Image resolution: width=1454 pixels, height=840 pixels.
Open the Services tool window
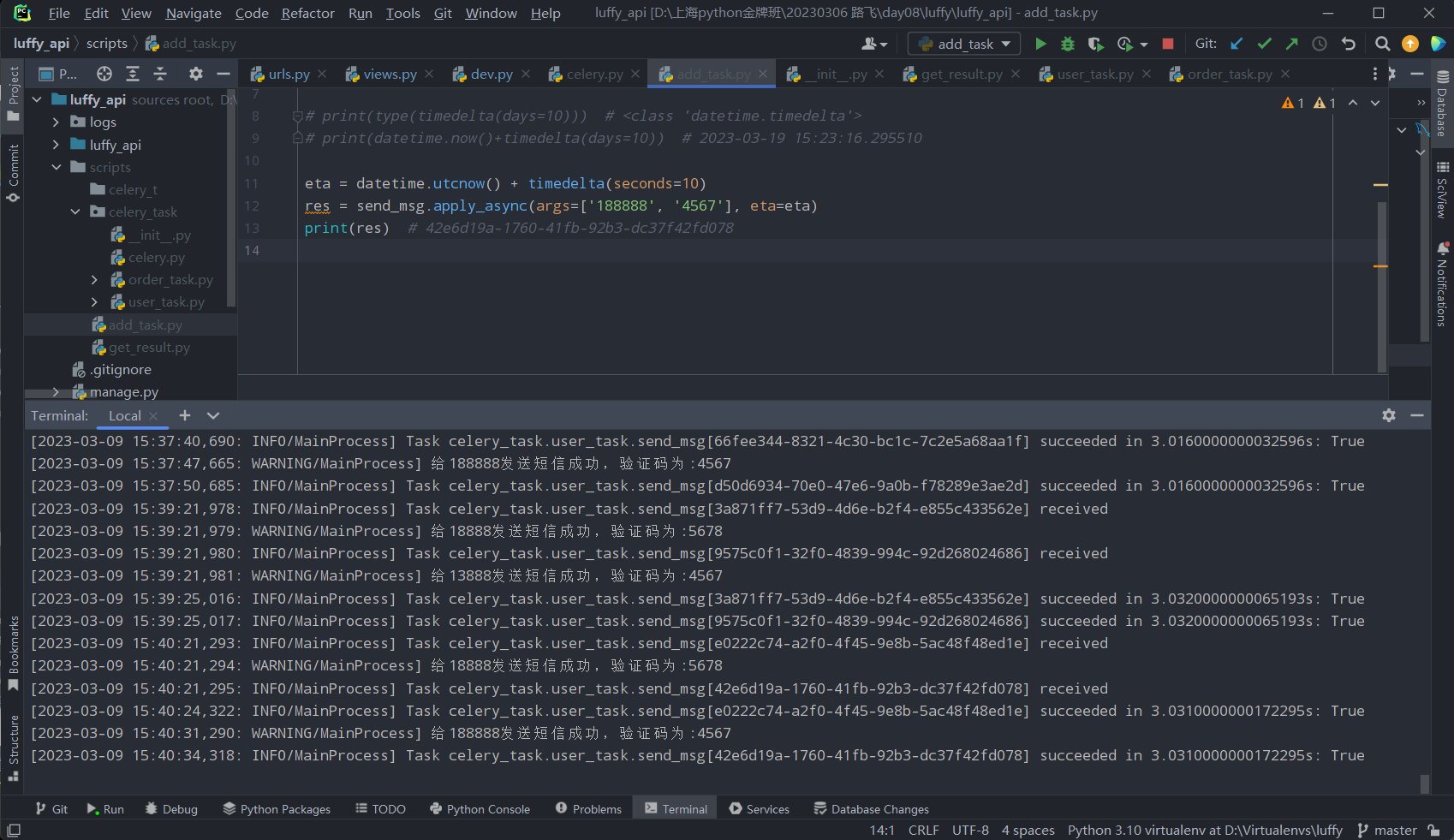click(760, 808)
